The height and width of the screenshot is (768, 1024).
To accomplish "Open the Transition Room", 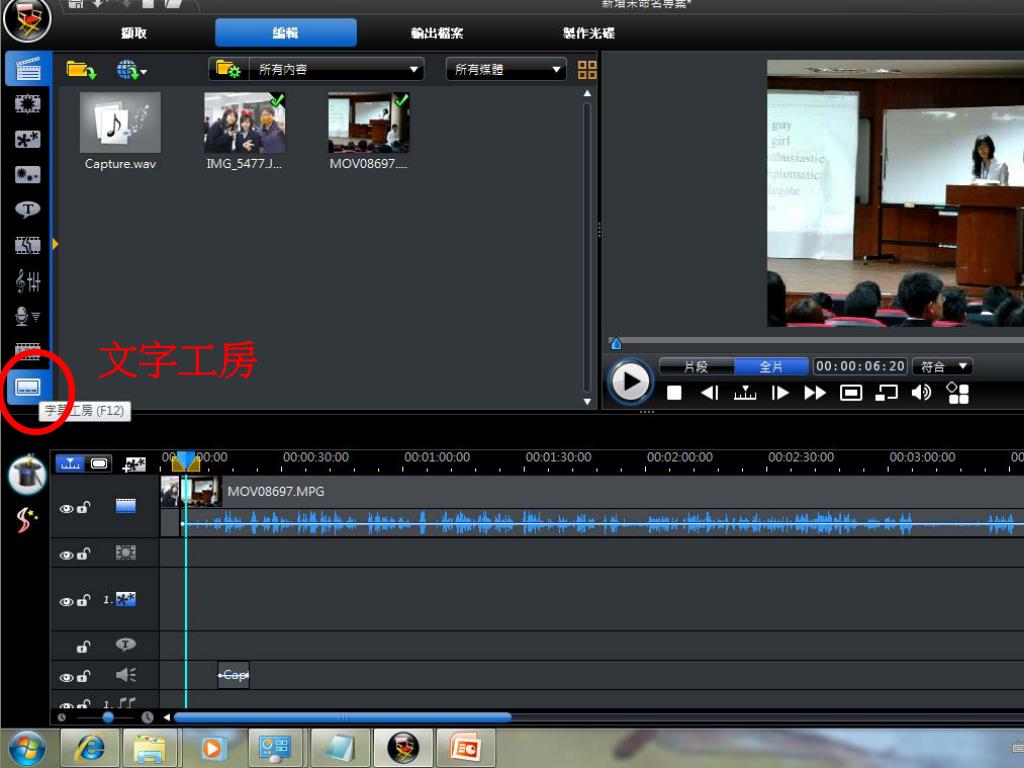I will 27,245.
